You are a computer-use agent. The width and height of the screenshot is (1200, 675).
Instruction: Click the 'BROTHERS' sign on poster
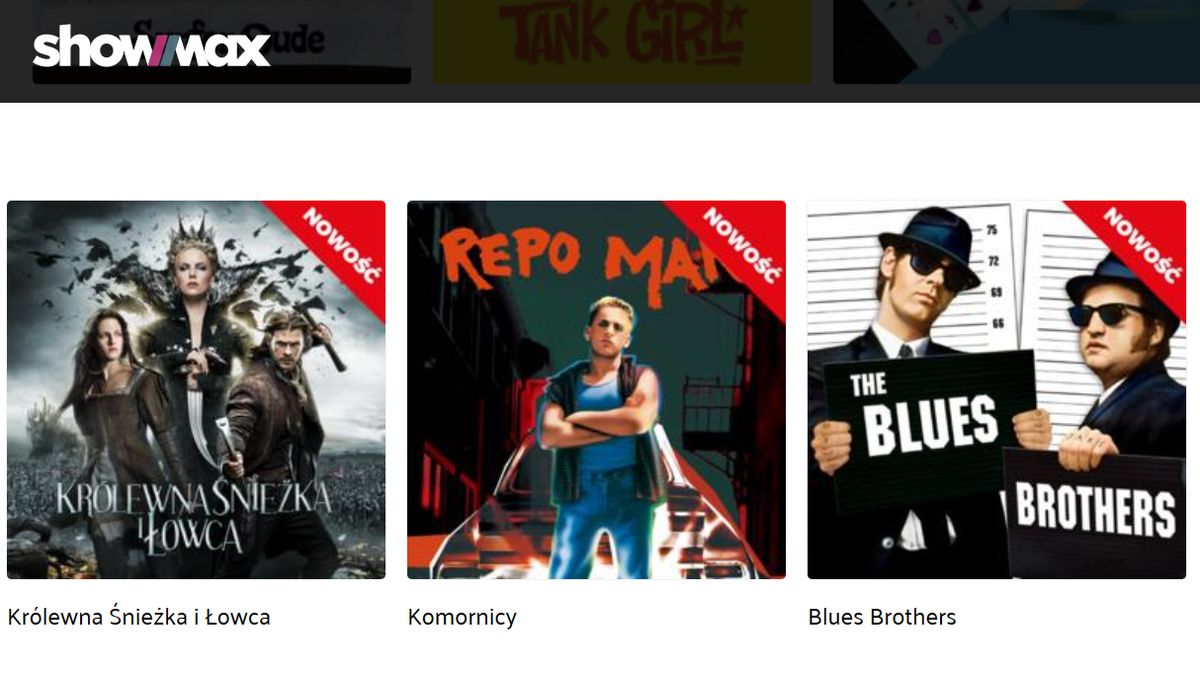coord(1095,510)
